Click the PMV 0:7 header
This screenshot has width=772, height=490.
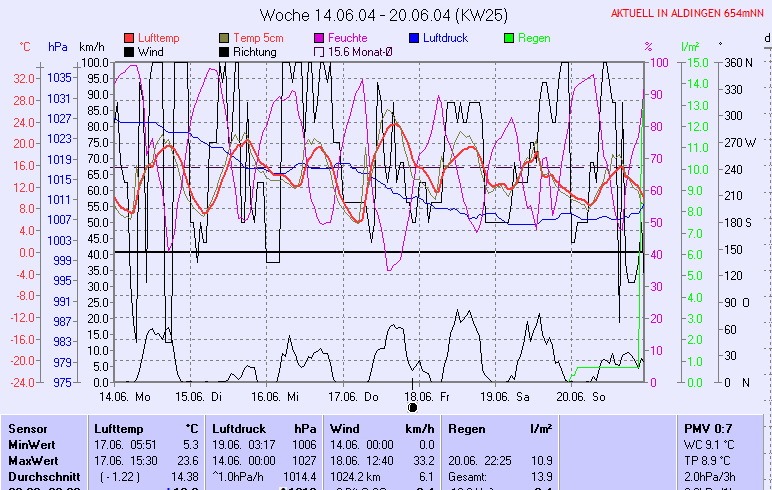[707, 428]
